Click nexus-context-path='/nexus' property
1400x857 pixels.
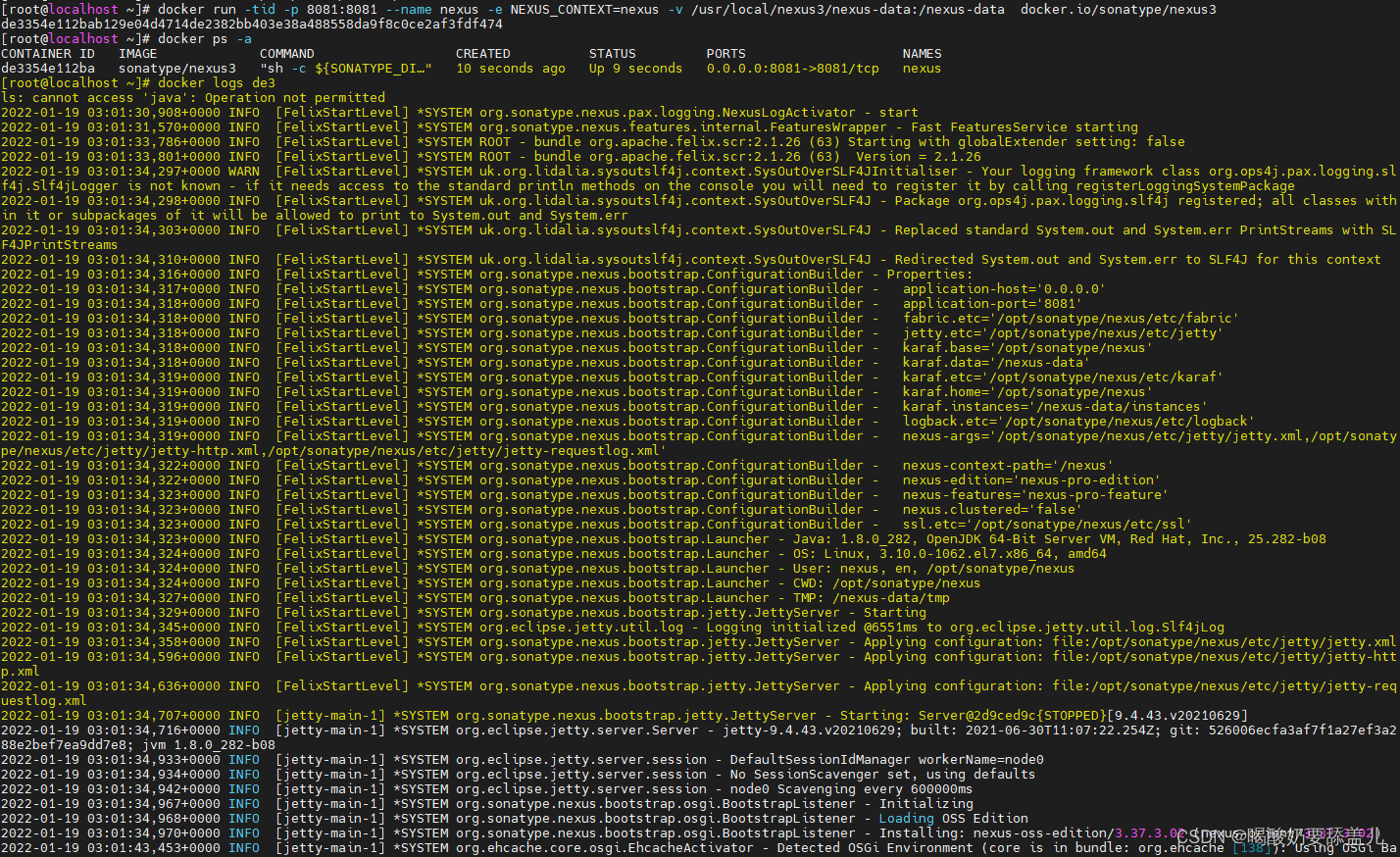point(1009,466)
